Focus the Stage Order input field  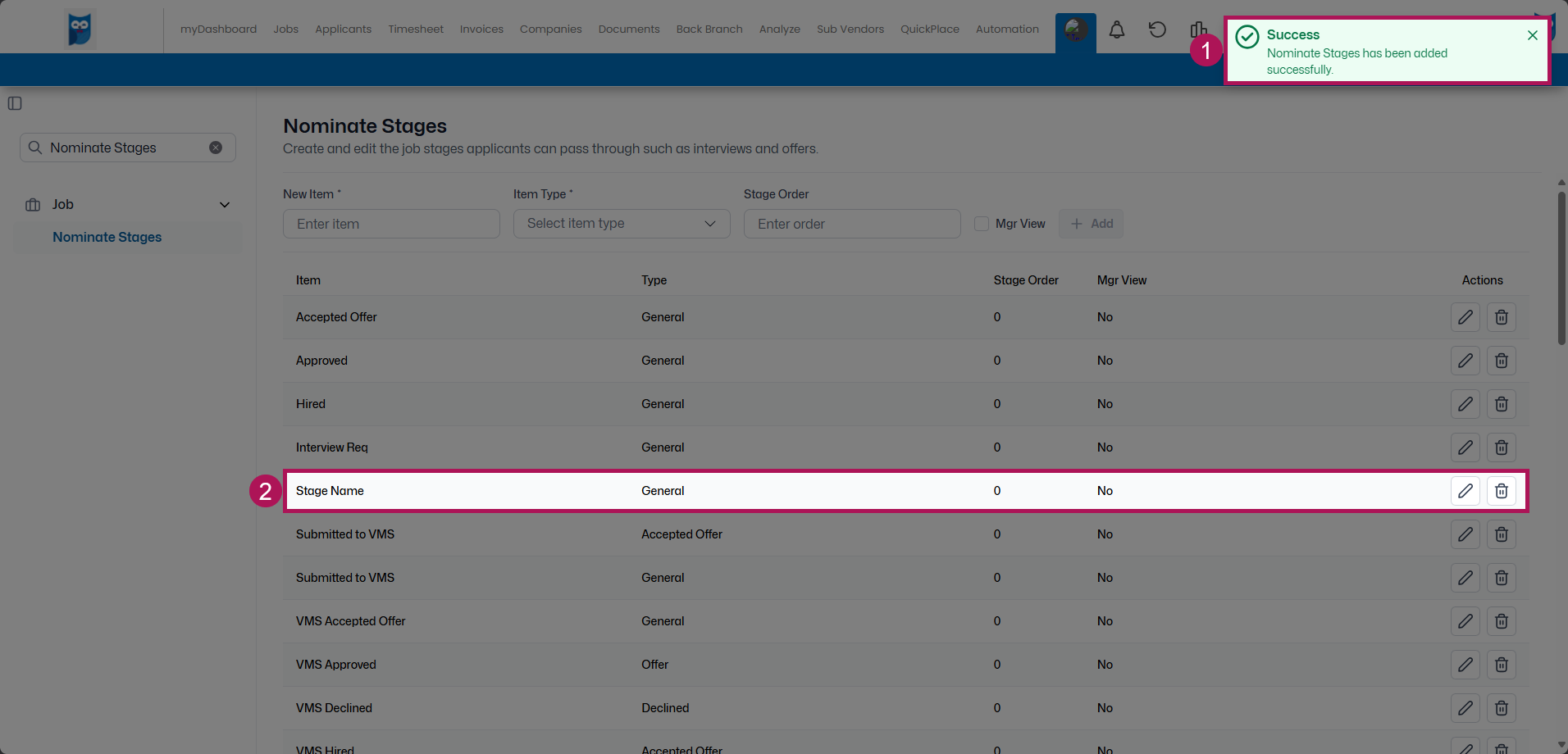tap(852, 224)
